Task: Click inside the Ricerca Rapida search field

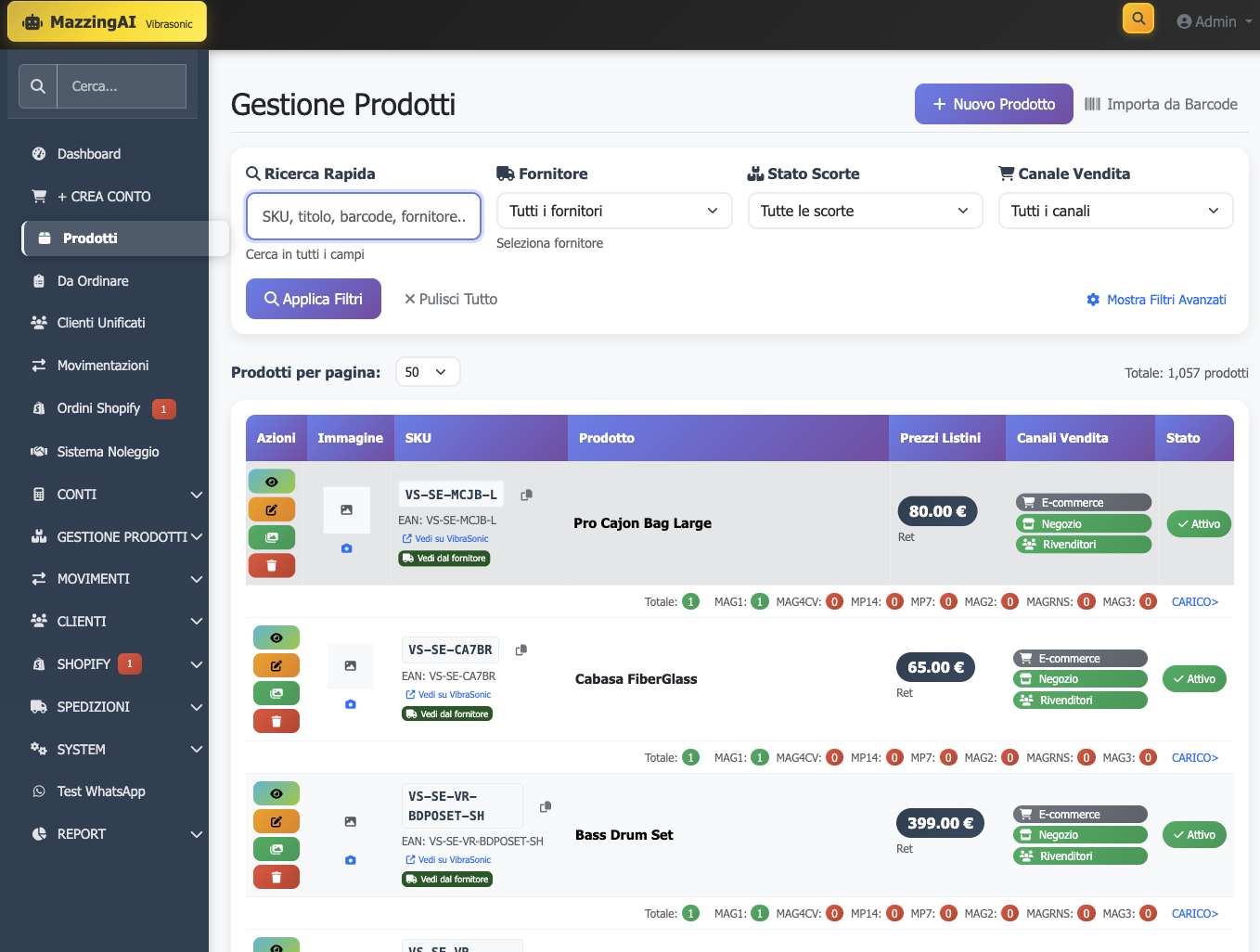Action: click(363, 215)
